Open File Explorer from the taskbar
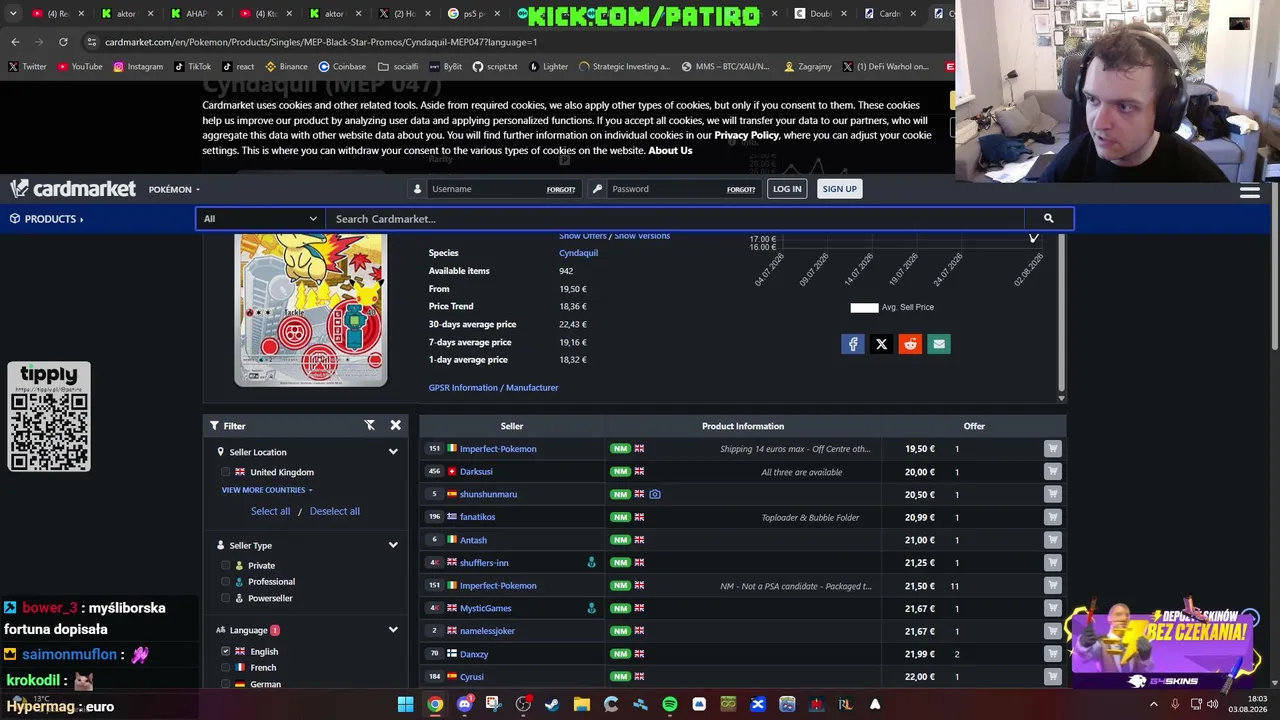1280x720 pixels. tap(582, 704)
